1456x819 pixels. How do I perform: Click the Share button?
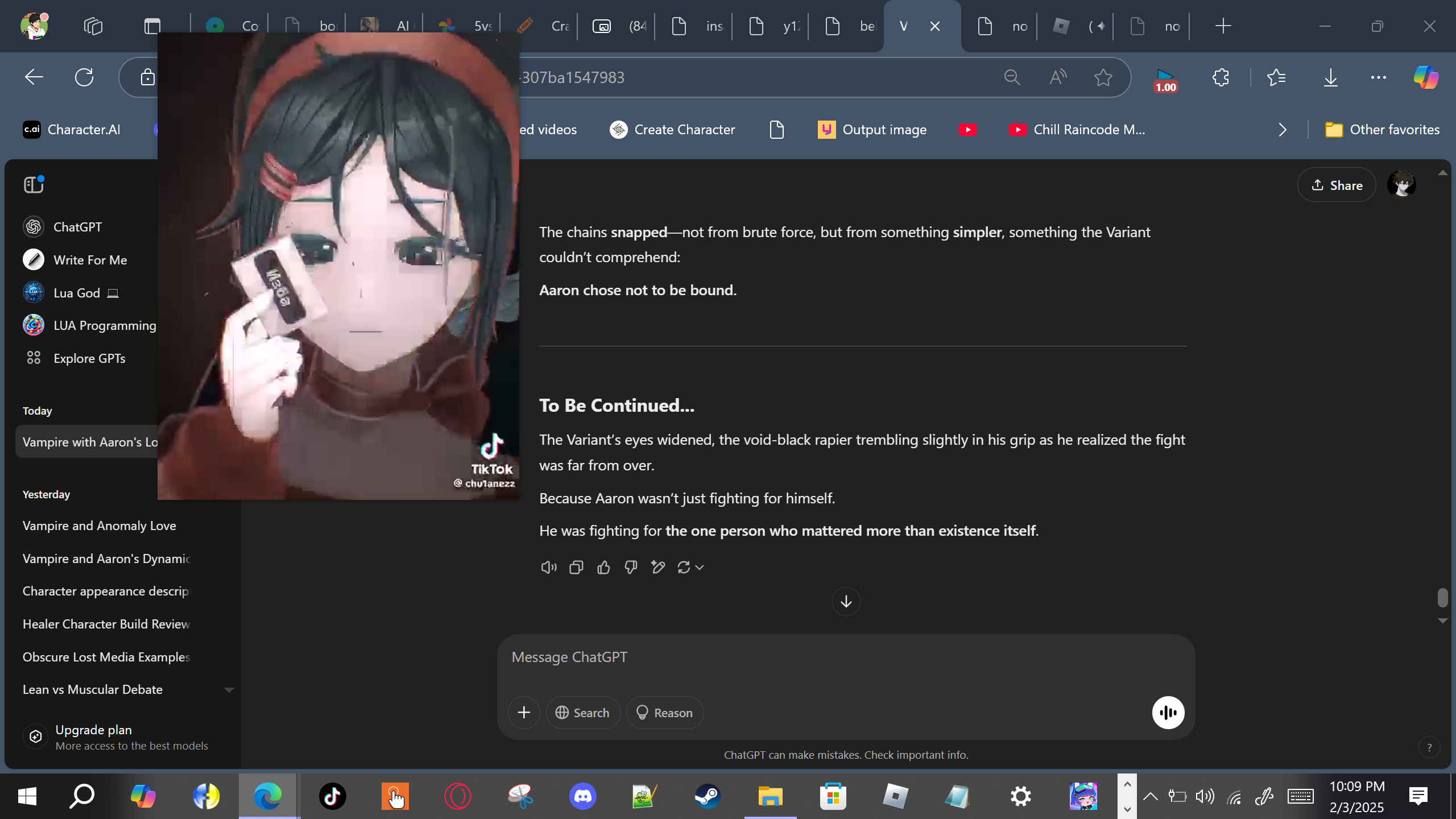[1337, 185]
